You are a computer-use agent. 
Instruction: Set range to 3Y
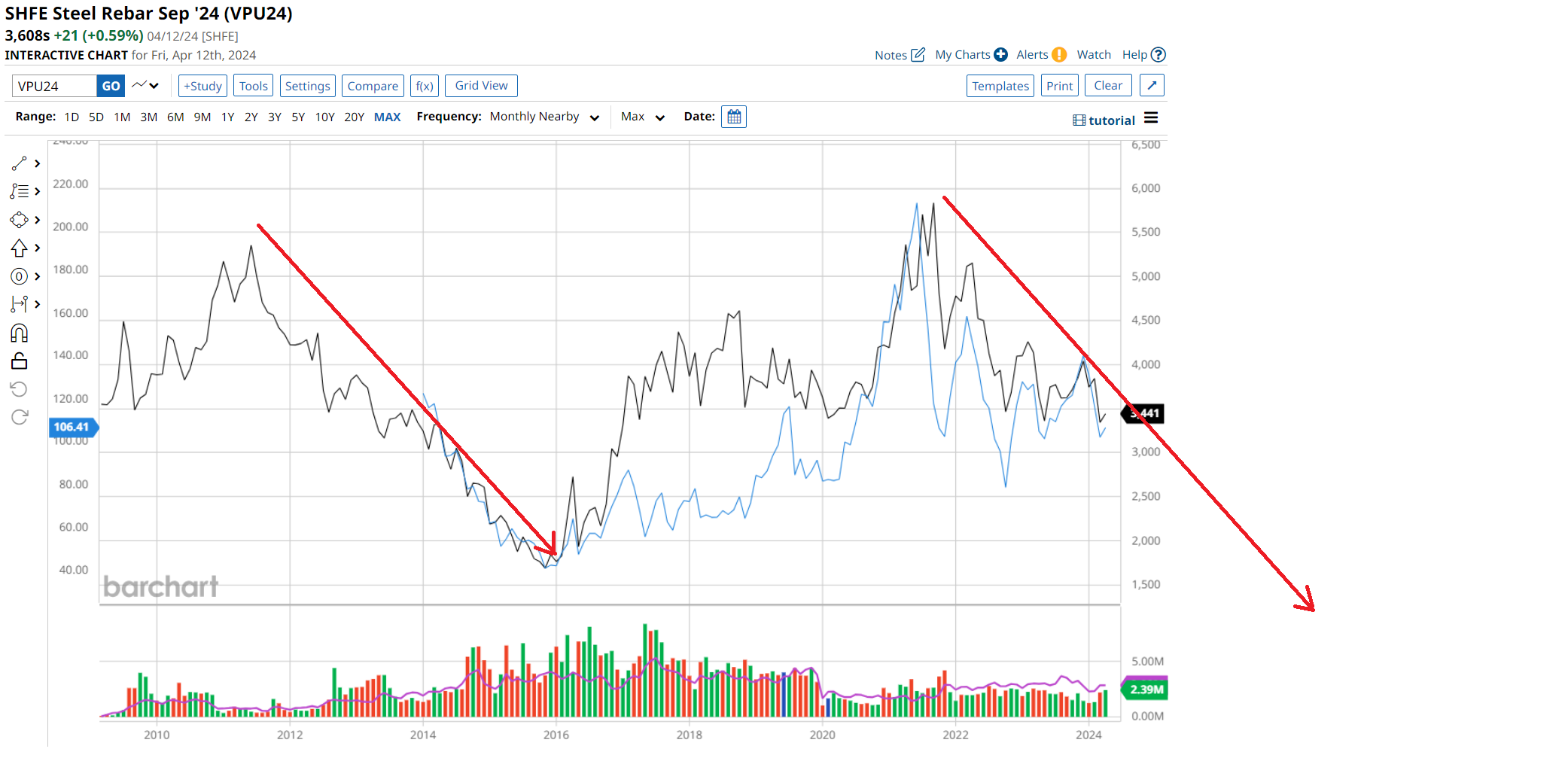point(275,117)
